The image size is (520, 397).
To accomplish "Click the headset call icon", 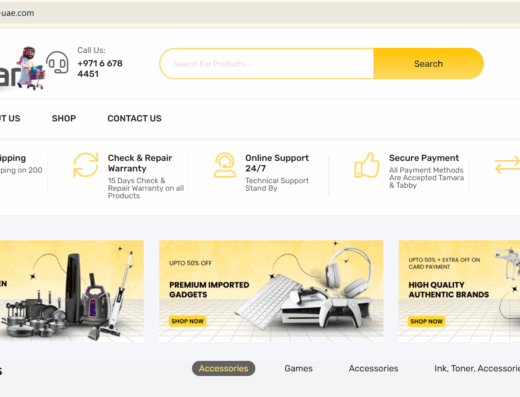I will (x=57, y=62).
